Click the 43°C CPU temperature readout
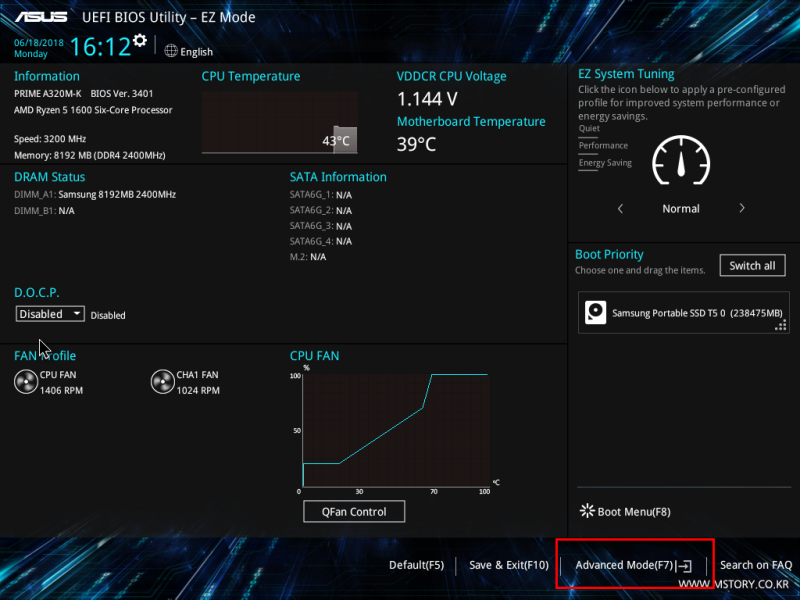800x600 pixels. 336,141
